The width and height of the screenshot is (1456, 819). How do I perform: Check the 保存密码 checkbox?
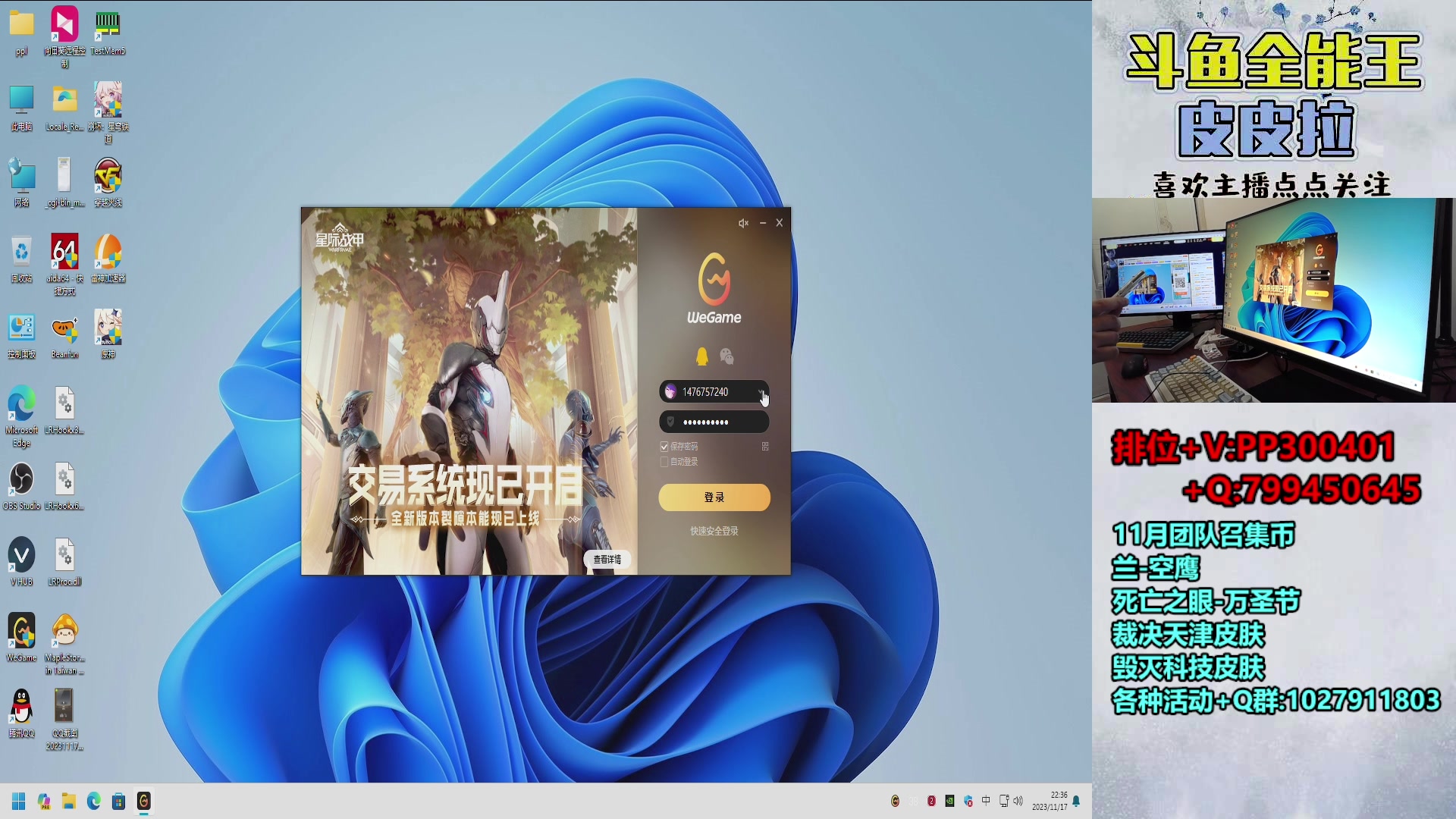point(664,447)
